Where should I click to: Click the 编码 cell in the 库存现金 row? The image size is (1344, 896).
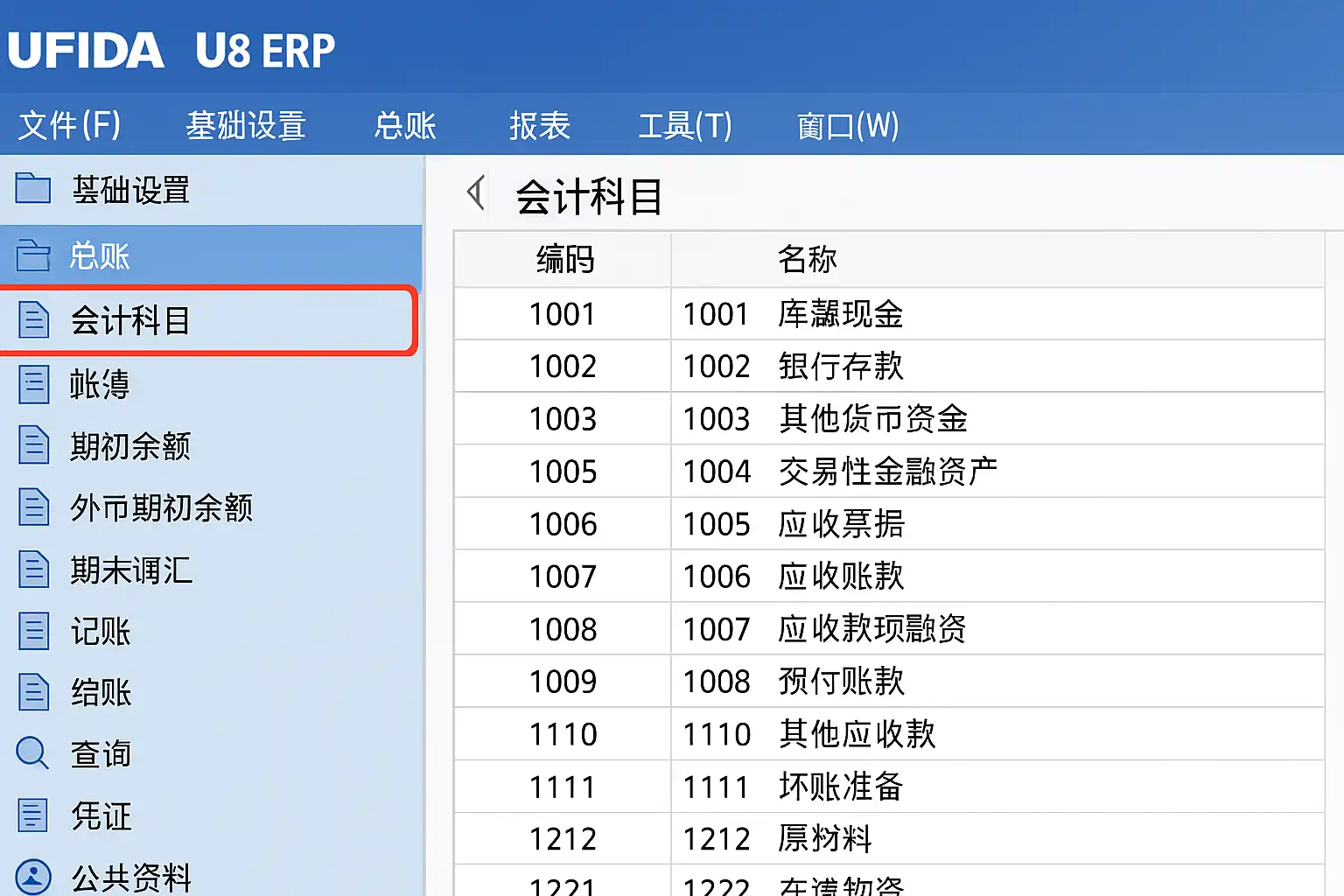[x=563, y=314]
